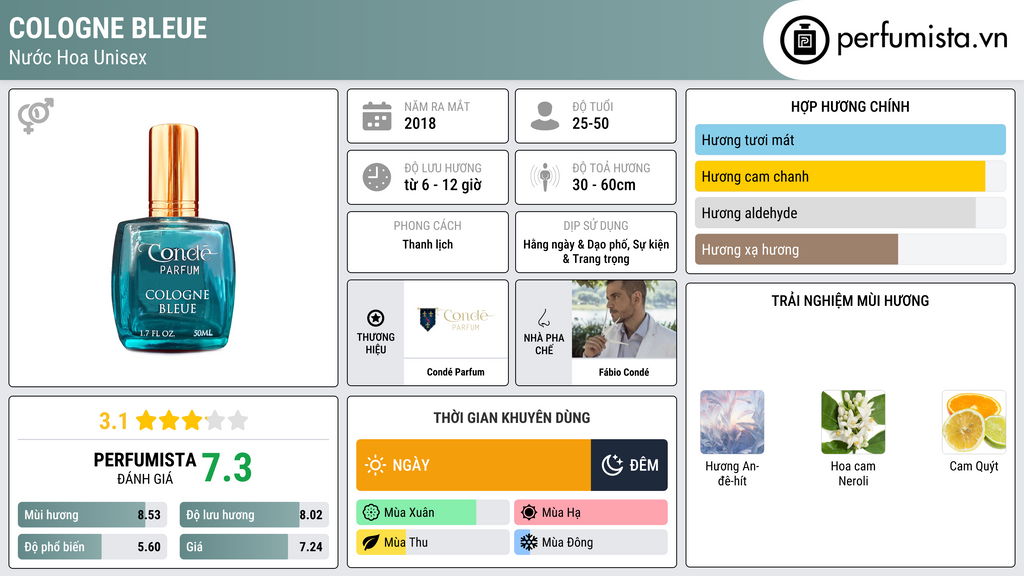Image resolution: width=1024 pixels, height=576 pixels.
Task: Click the Giá 7.24 score bar
Action: 254,547
